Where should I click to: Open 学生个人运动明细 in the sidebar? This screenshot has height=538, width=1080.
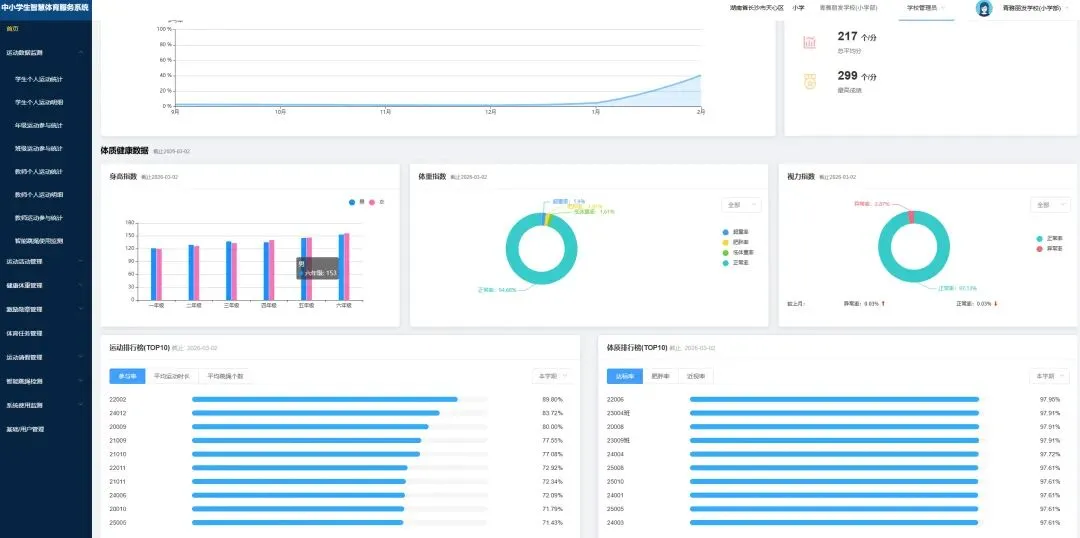click(39, 102)
